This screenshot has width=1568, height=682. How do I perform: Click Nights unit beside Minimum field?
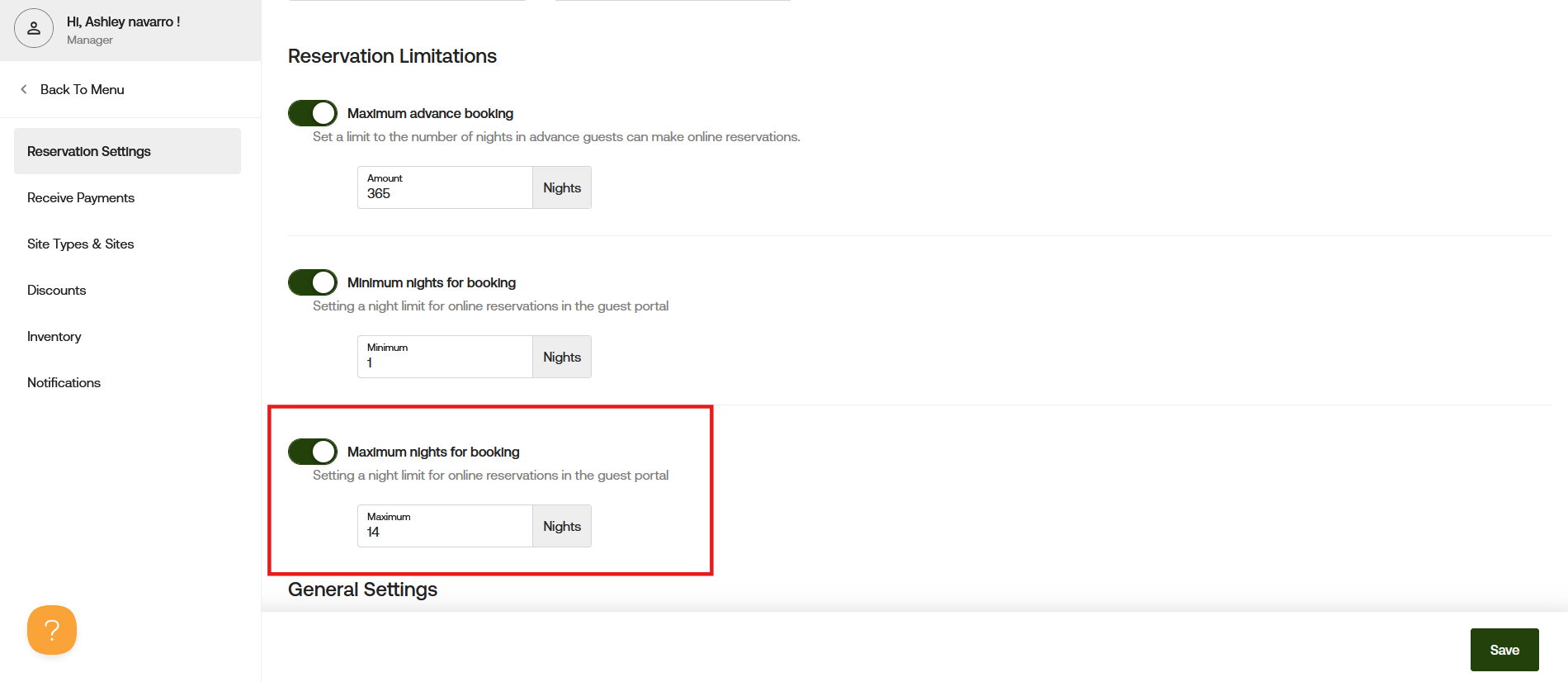[x=562, y=357]
